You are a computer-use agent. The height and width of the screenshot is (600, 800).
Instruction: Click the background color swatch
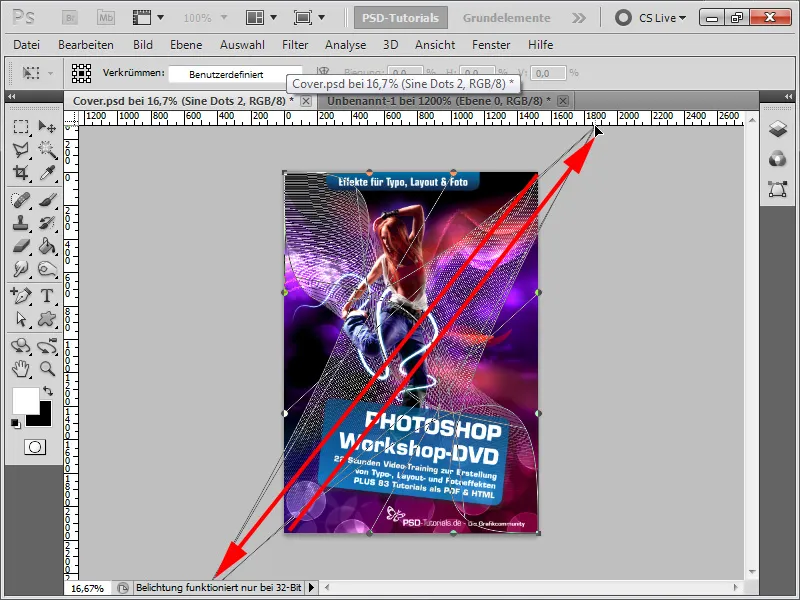point(43,418)
